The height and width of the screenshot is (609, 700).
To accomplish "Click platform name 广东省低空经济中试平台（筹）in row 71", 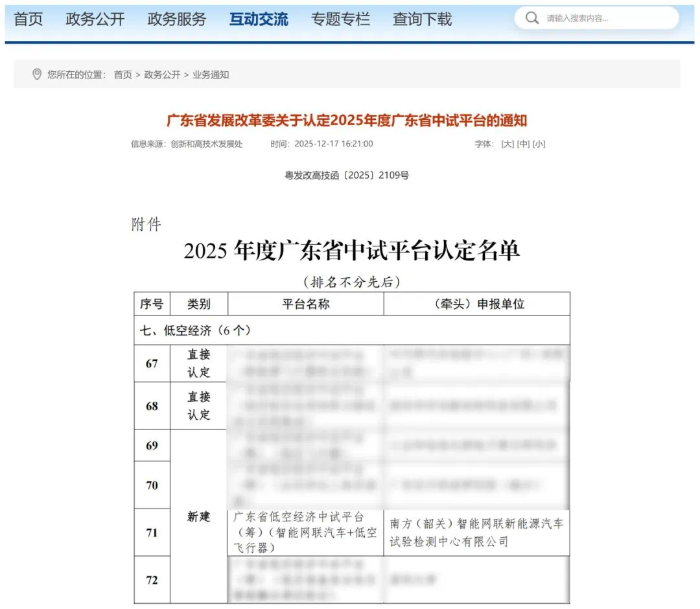I will 305,532.
